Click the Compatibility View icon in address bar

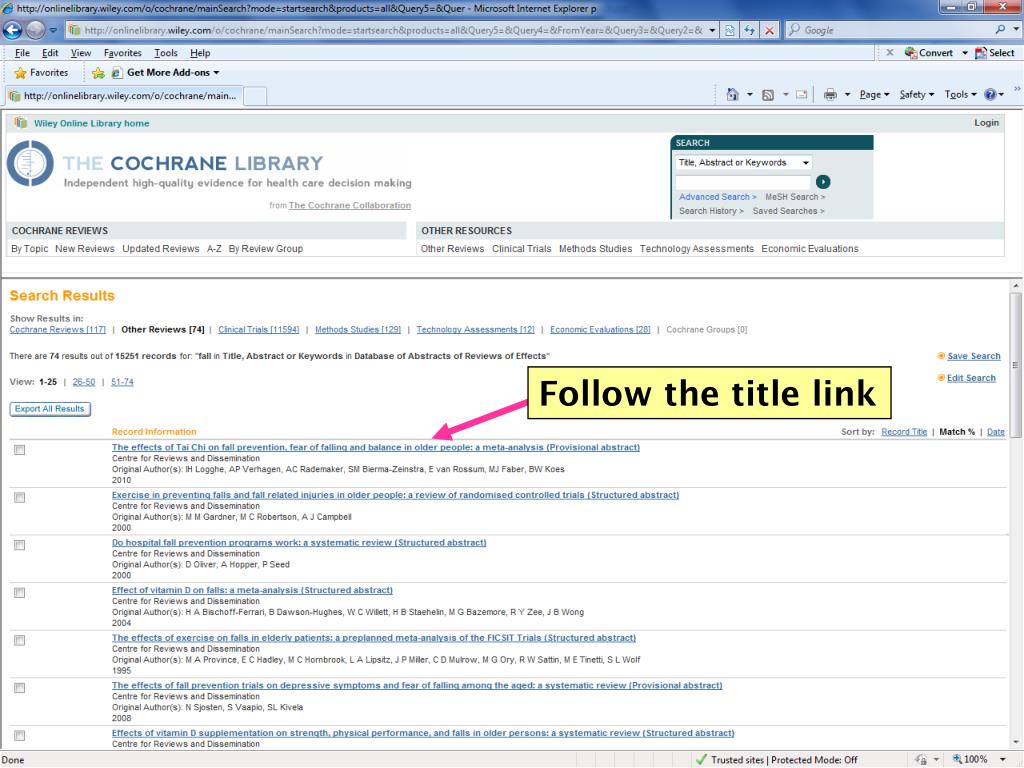point(729,30)
